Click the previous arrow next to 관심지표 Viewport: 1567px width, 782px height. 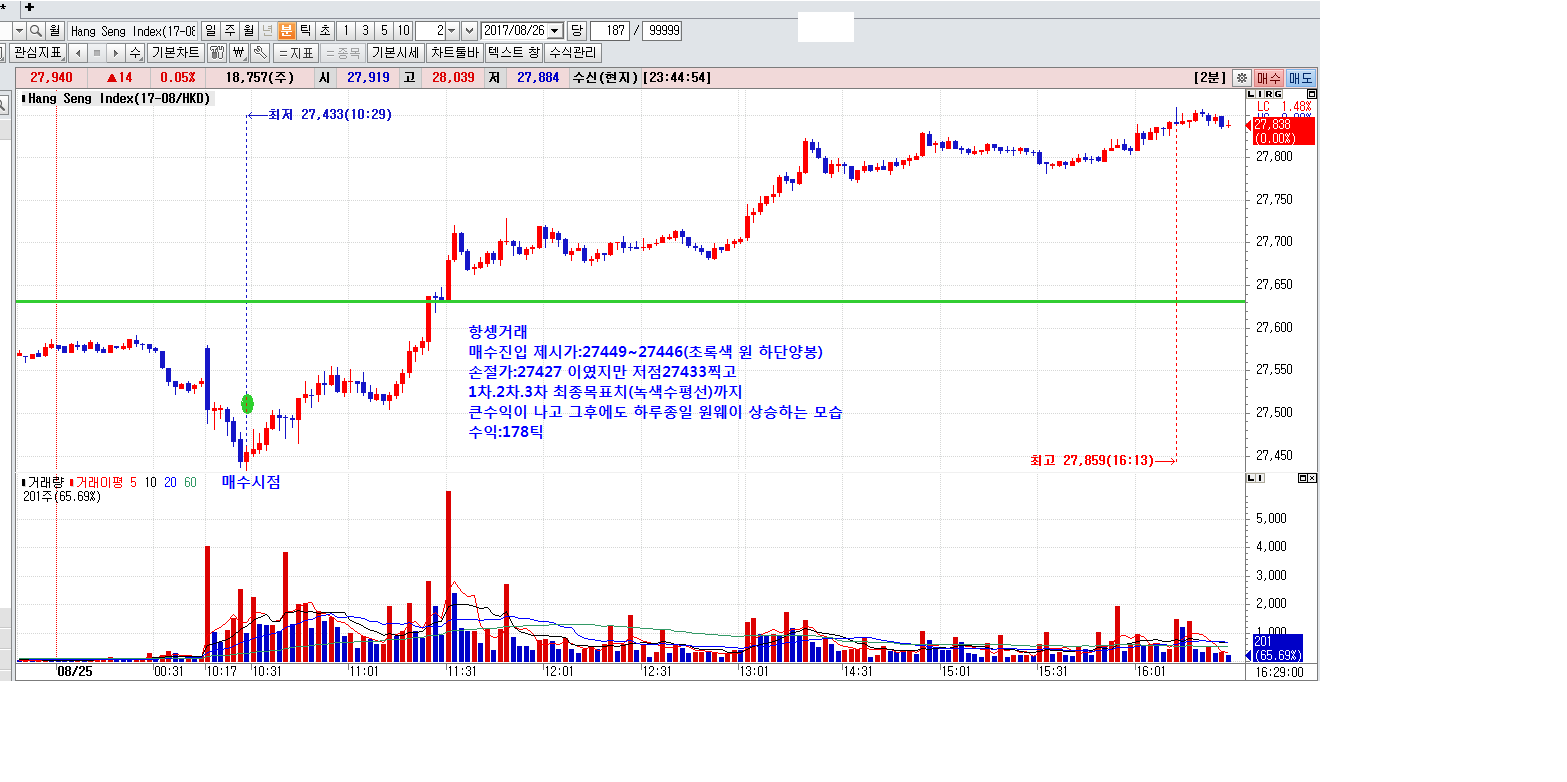[78, 53]
